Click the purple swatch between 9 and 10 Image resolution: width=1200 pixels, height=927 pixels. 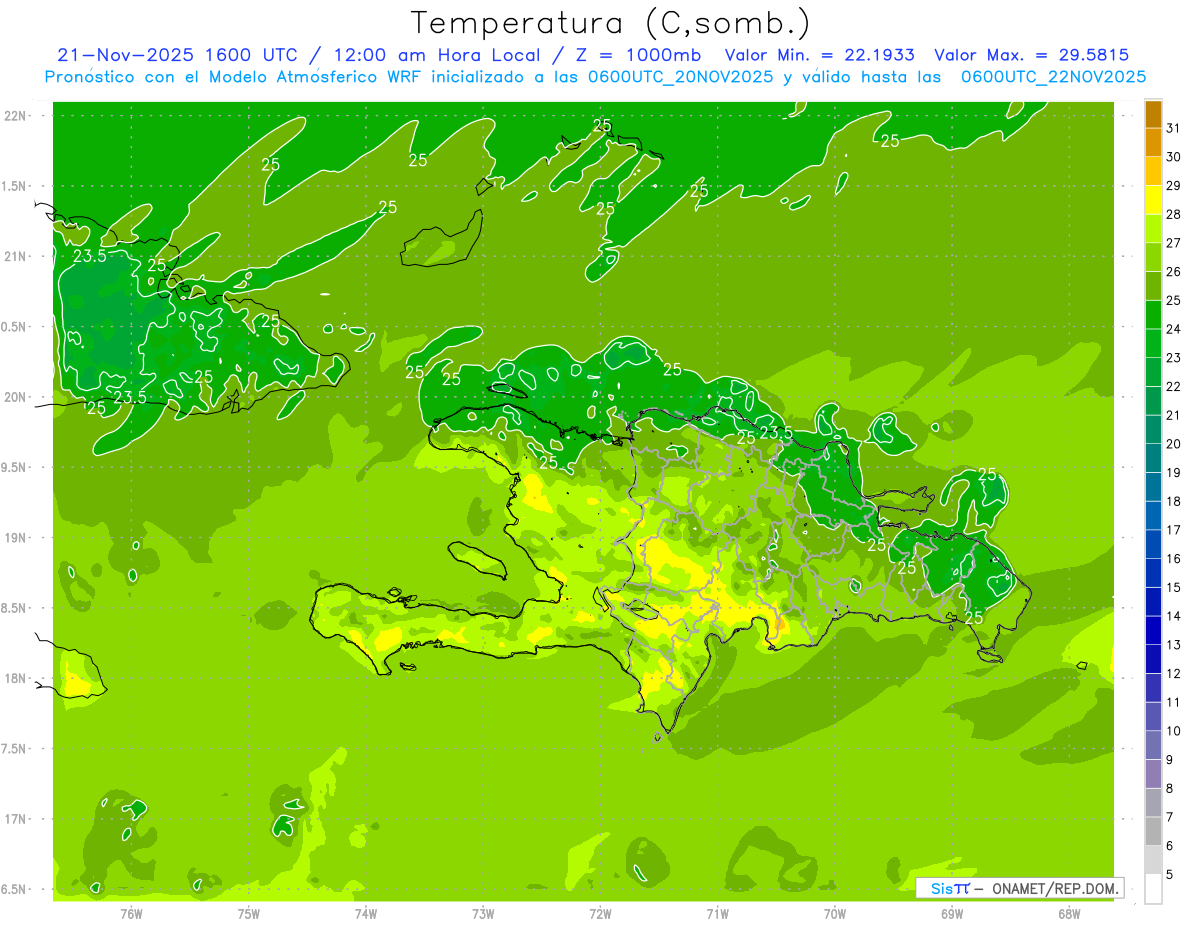tap(1153, 746)
